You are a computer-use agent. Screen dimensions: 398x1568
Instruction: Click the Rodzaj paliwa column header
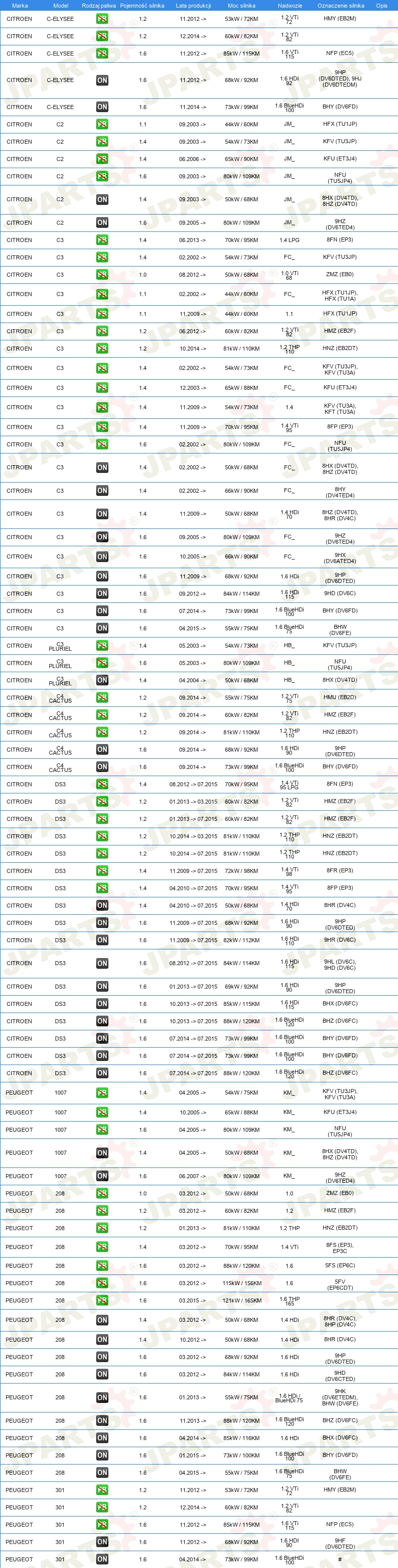(x=99, y=6)
